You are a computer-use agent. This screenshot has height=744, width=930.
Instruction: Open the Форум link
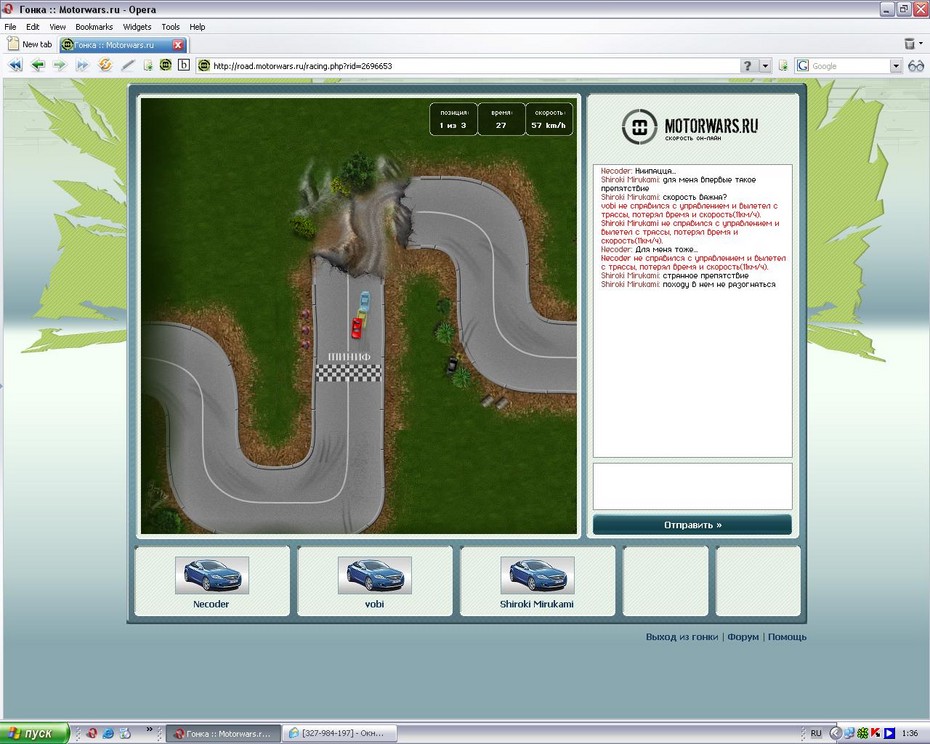(743, 637)
